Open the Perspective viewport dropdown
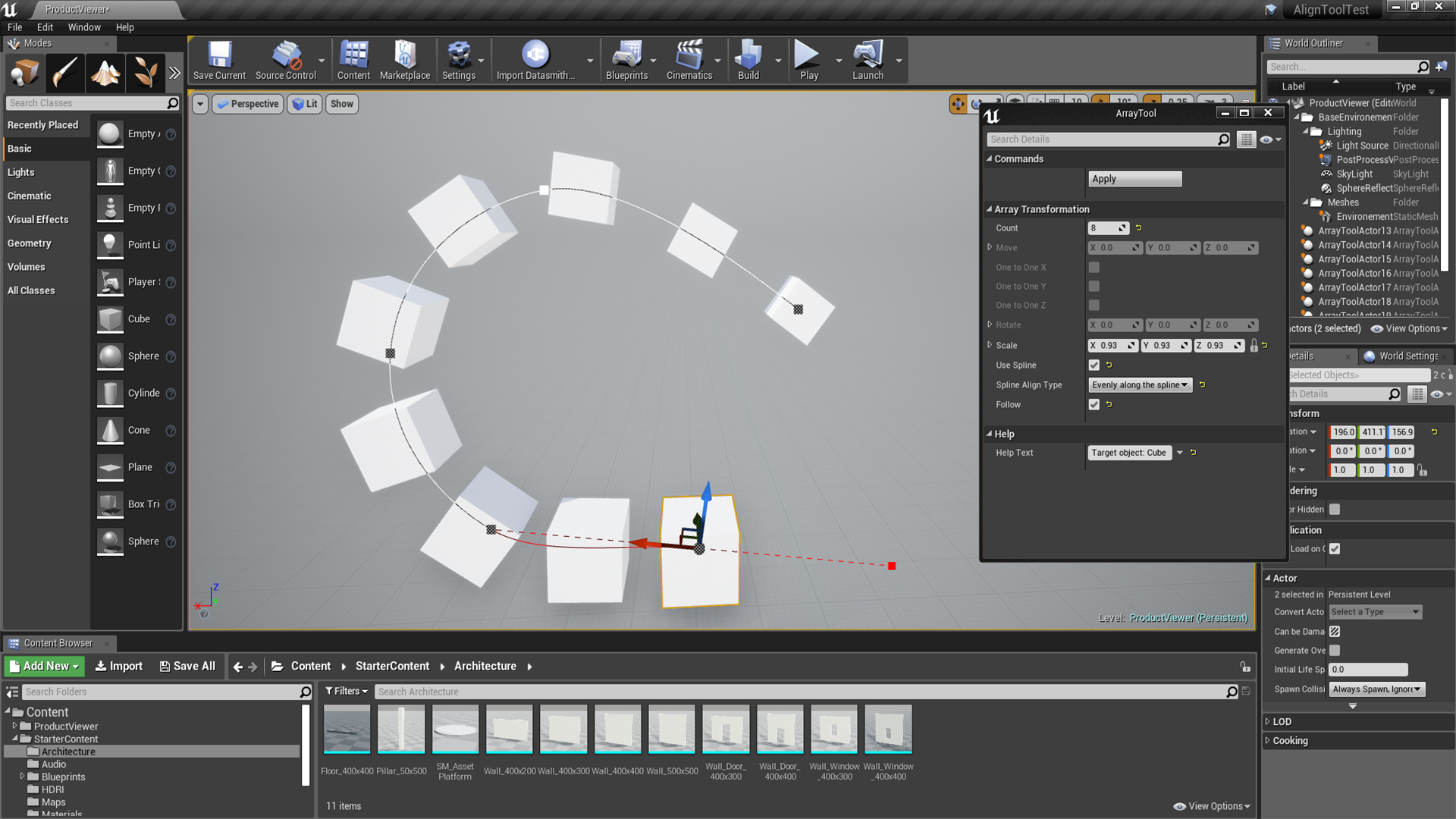 pos(247,104)
